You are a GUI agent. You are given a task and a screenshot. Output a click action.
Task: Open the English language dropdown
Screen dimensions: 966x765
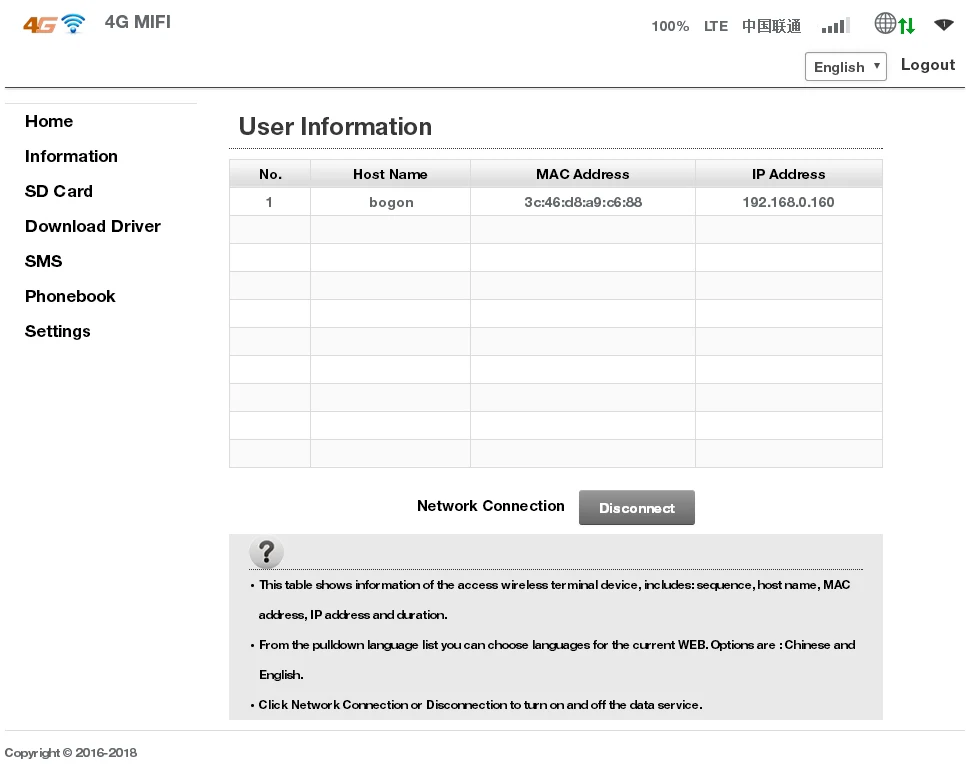pos(845,67)
